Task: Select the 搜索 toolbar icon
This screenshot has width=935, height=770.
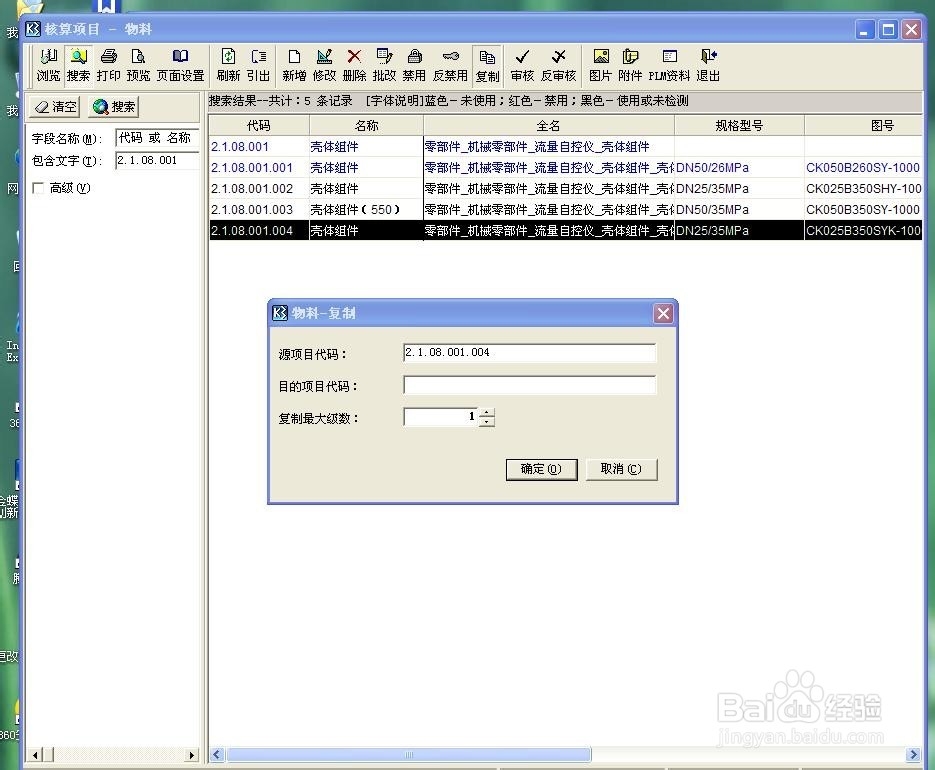Action: pos(78,65)
